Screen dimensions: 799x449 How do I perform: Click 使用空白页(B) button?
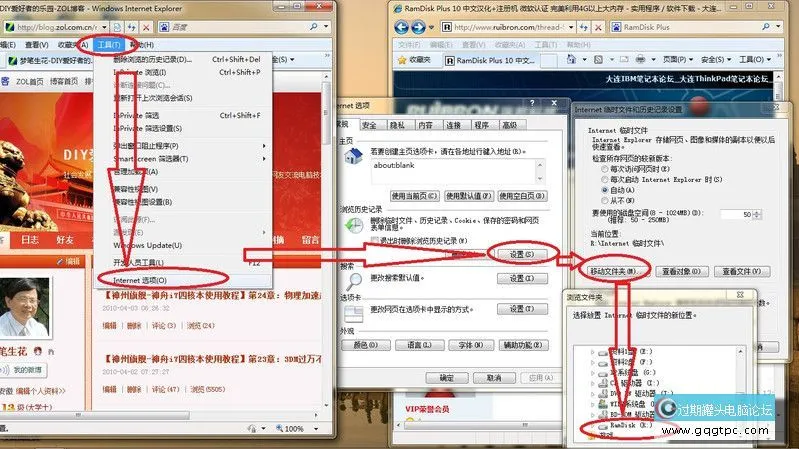point(522,196)
